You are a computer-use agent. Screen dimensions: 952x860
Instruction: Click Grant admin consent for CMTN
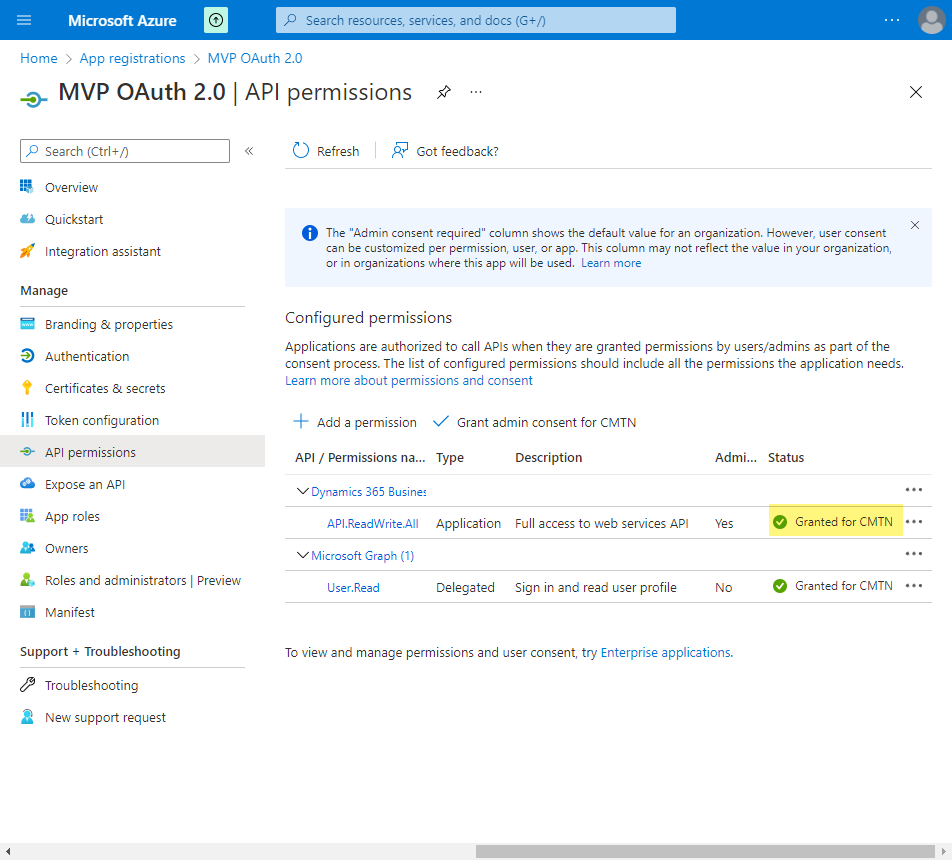click(x=535, y=422)
